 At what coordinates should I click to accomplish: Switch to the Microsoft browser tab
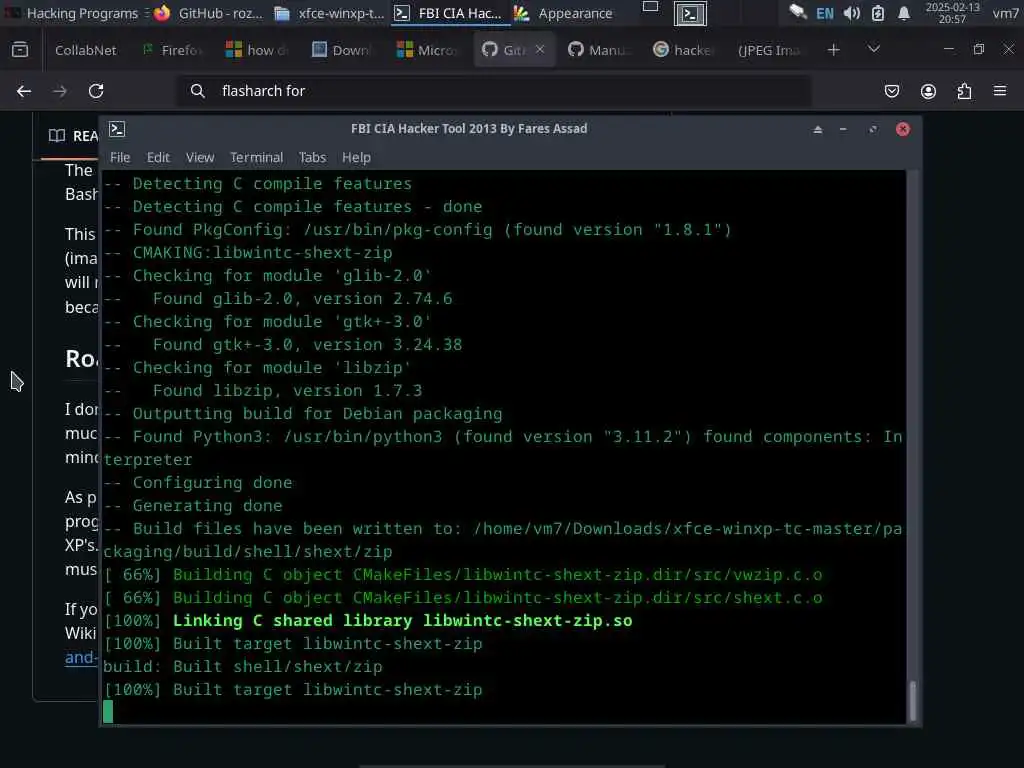427,50
